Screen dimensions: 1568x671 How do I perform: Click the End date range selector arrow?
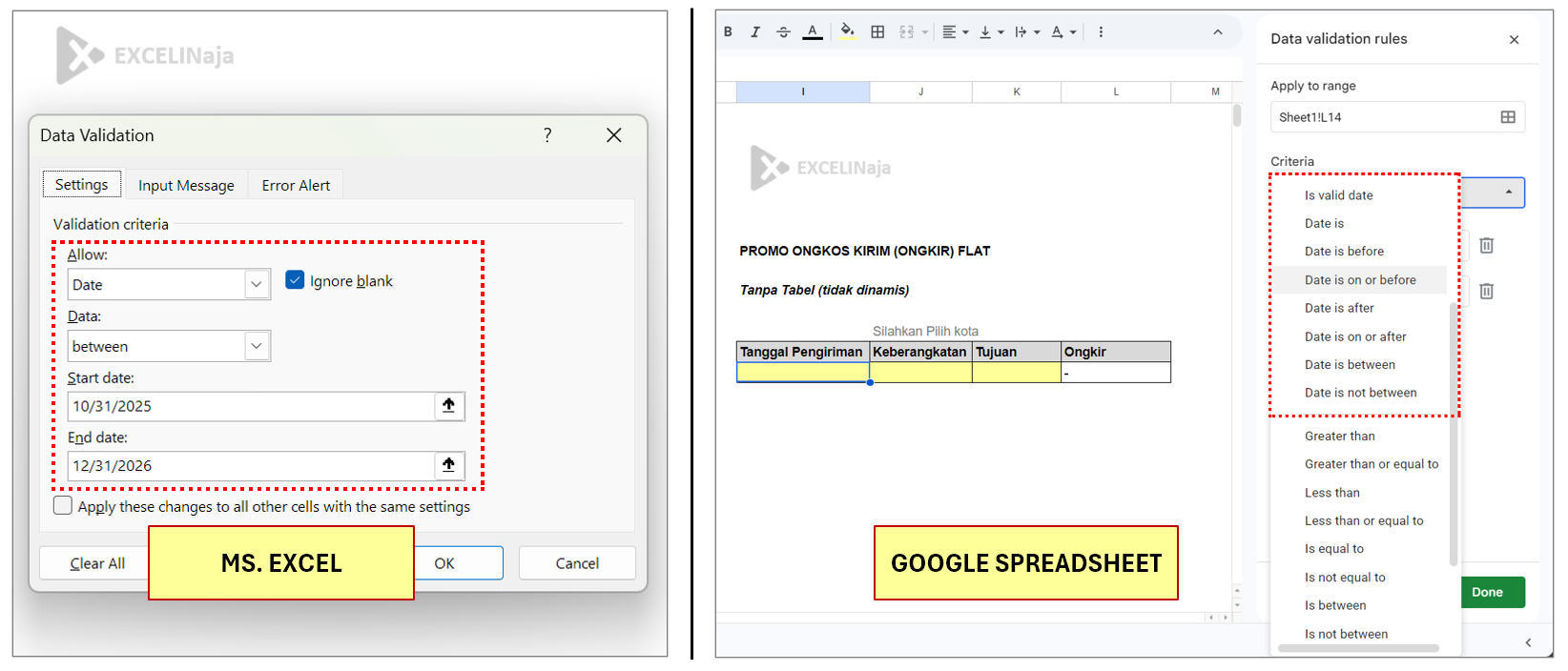[449, 466]
